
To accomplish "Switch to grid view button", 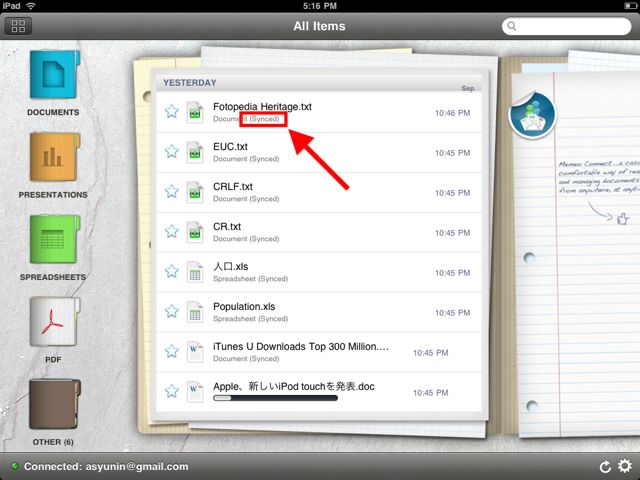I will pyautogui.click(x=18, y=26).
